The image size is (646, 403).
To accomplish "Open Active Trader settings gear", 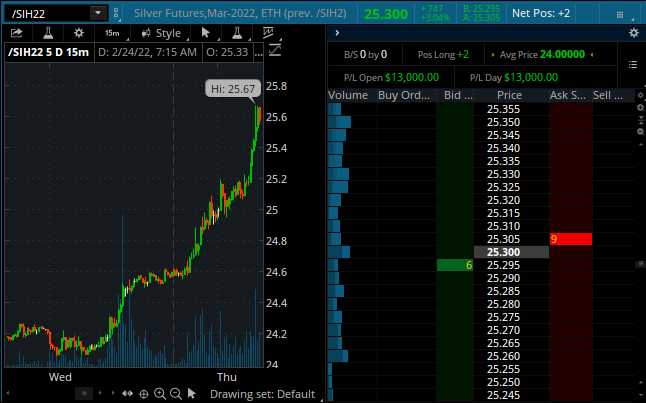I will pos(633,33).
